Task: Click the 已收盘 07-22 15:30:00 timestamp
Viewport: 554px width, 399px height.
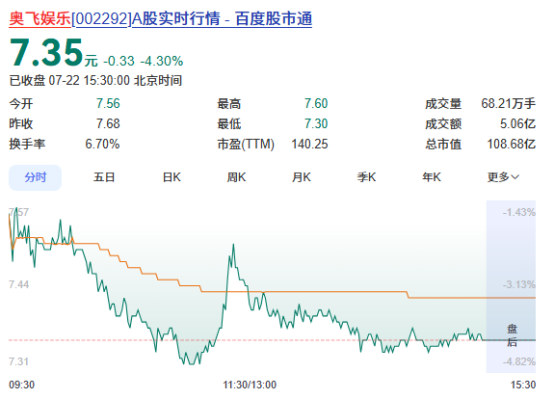Action: click(95, 81)
